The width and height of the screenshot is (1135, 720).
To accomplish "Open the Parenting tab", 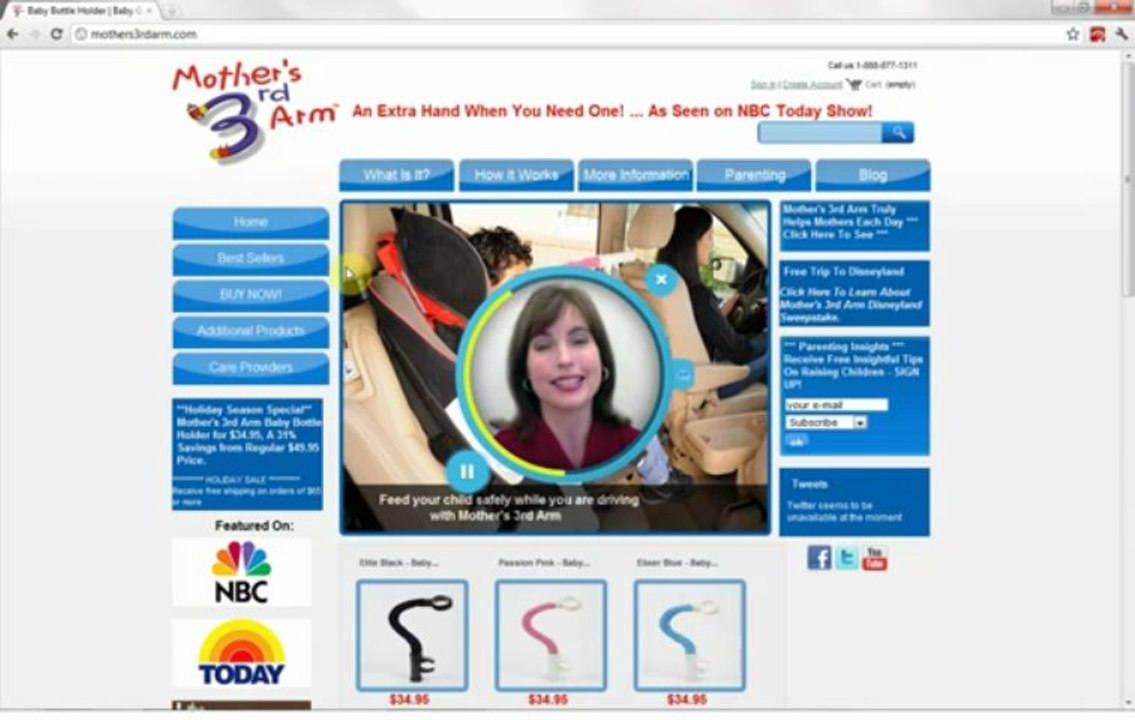I will 754,175.
